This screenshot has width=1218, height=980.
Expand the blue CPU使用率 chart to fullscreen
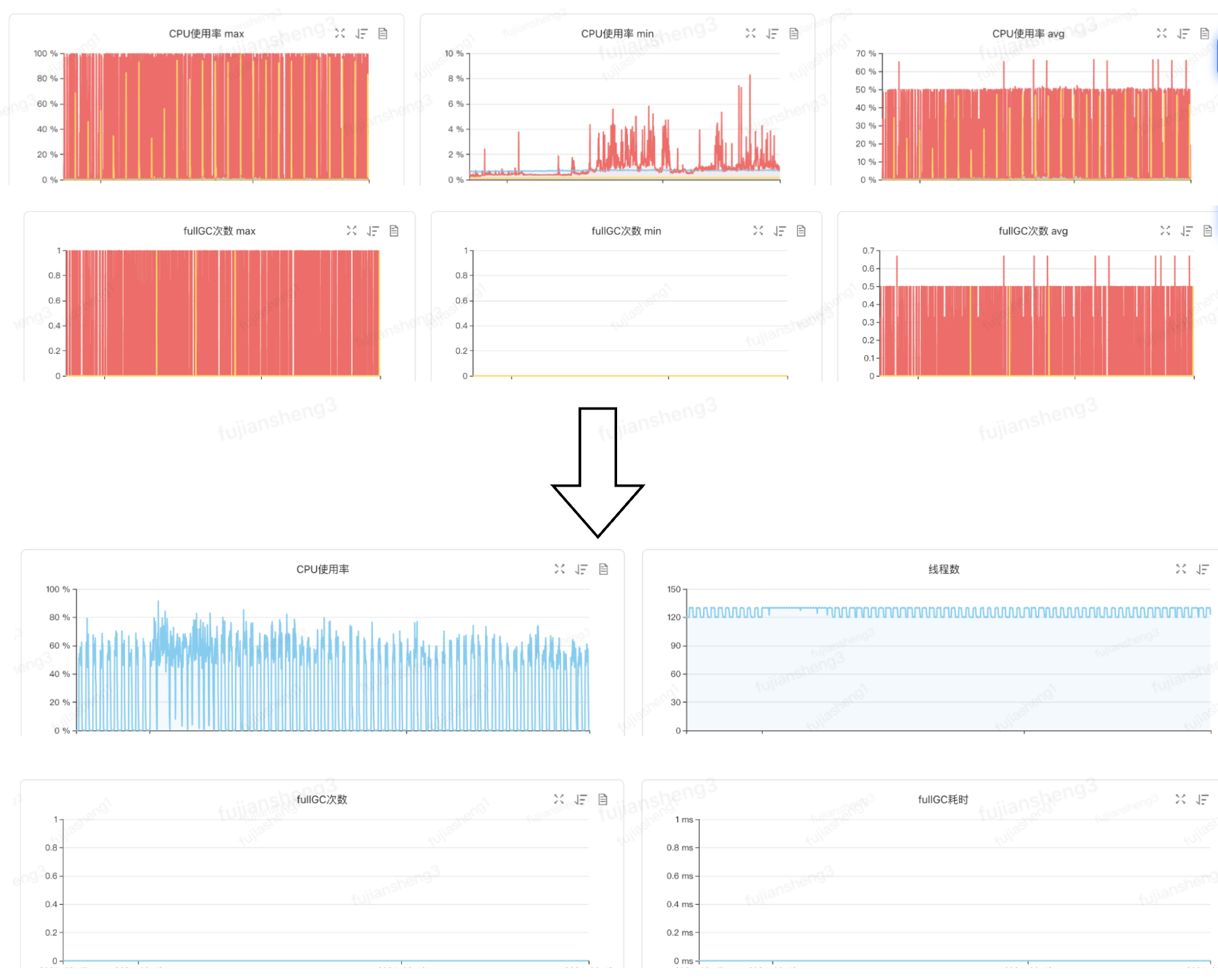560,569
